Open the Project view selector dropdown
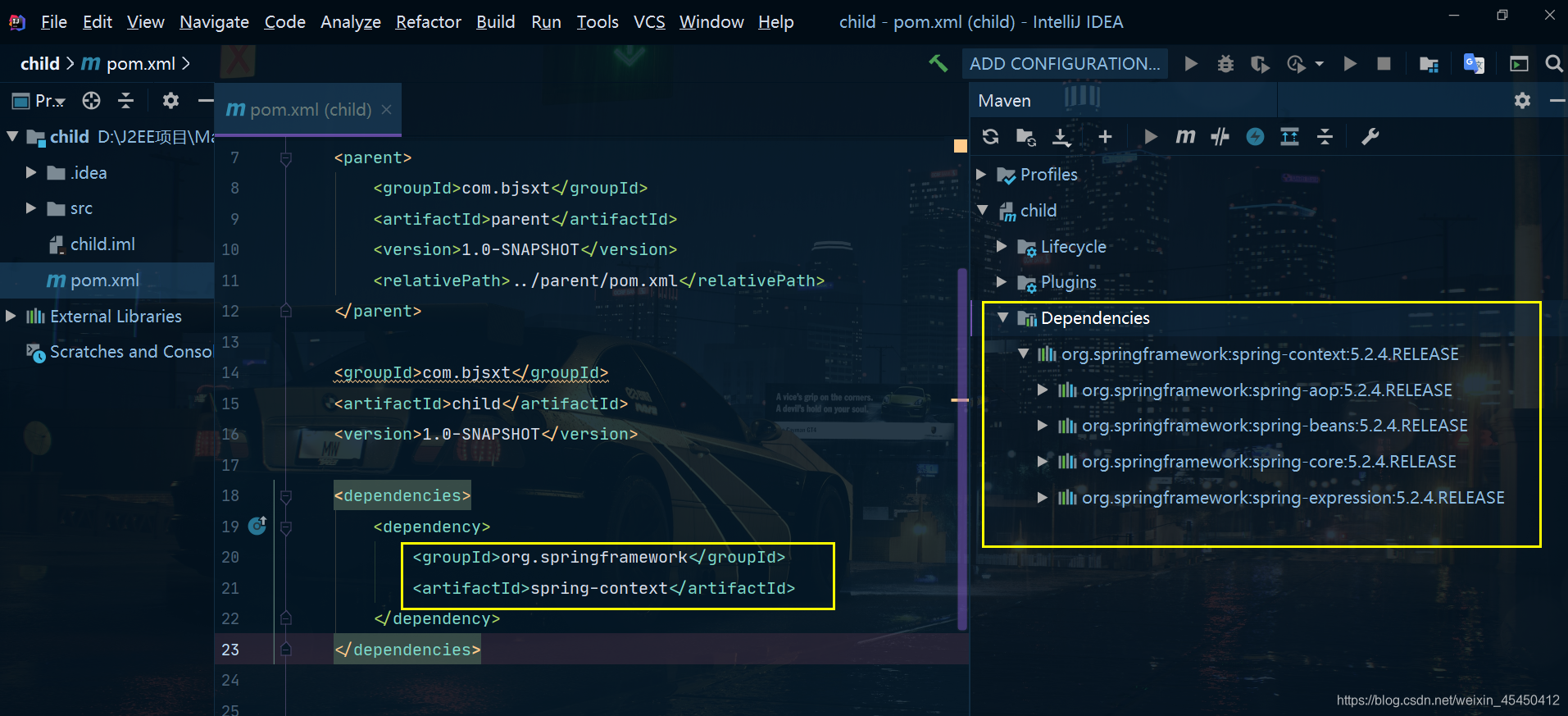This screenshot has height=716, width=1568. click(x=39, y=101)
